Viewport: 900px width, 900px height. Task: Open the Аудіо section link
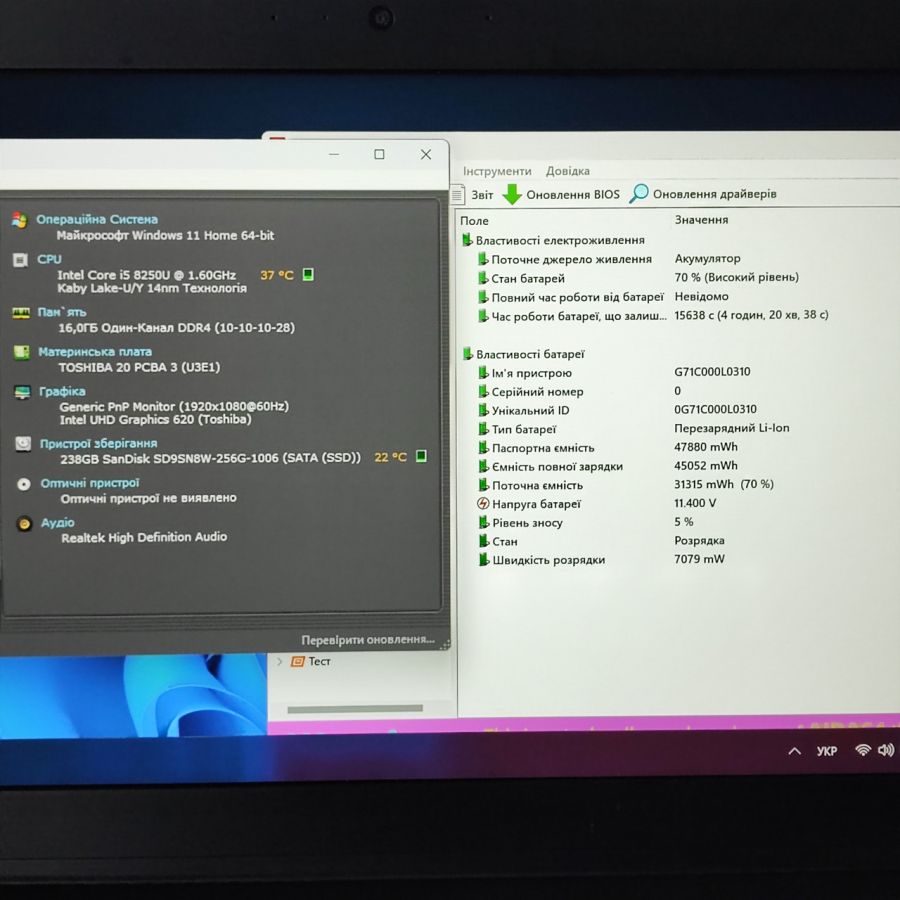click(58, 522)
